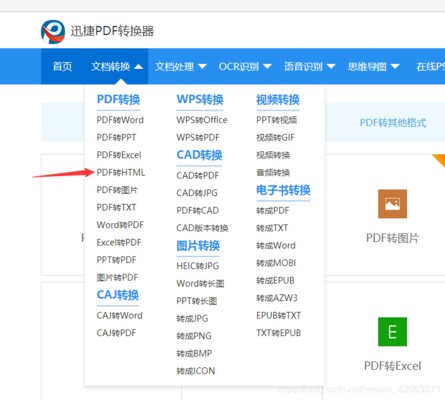Choose 转成EPUB under 电子书转换
This screenshot has width=445, height=400.
(275, 281)
